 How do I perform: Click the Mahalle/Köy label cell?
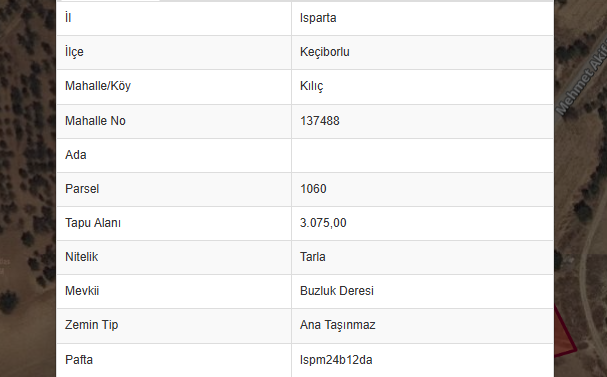tap(174, 87)
